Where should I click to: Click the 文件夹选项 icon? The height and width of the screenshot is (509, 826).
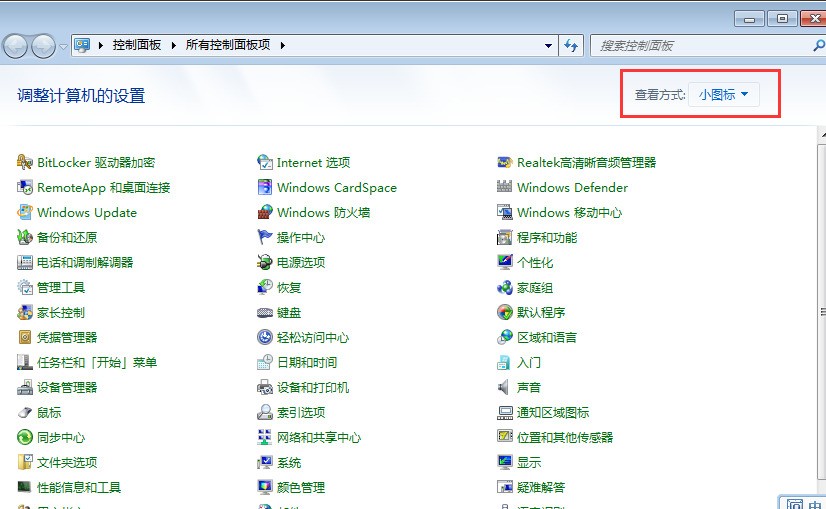tap(24, 462)
